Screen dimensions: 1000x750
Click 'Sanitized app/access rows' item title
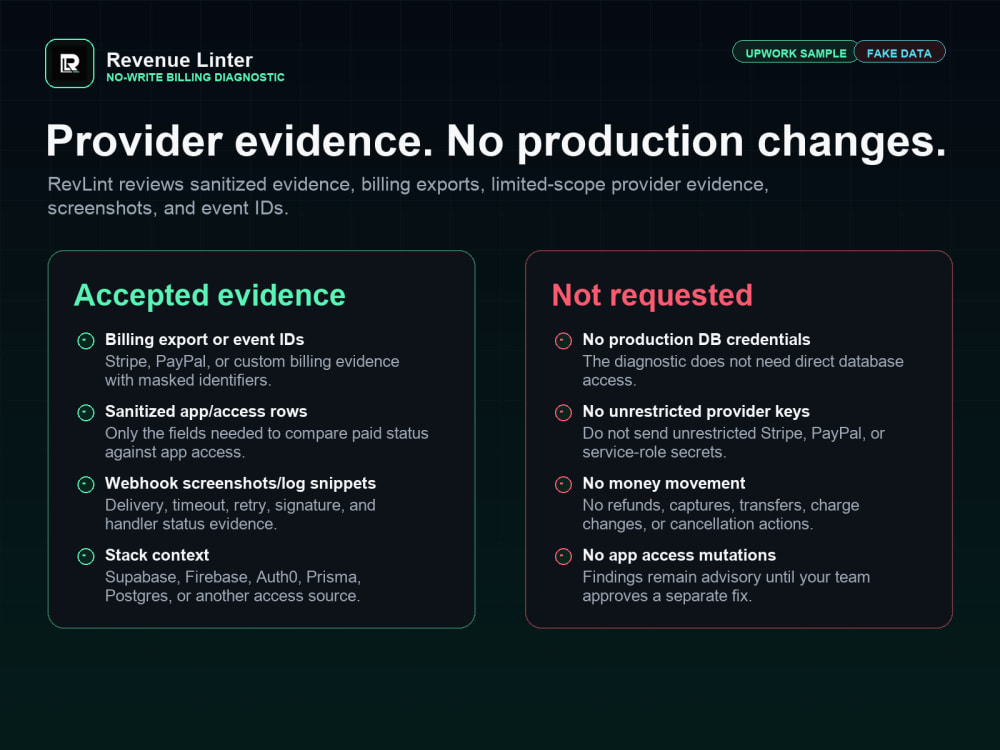coord(206,411)
